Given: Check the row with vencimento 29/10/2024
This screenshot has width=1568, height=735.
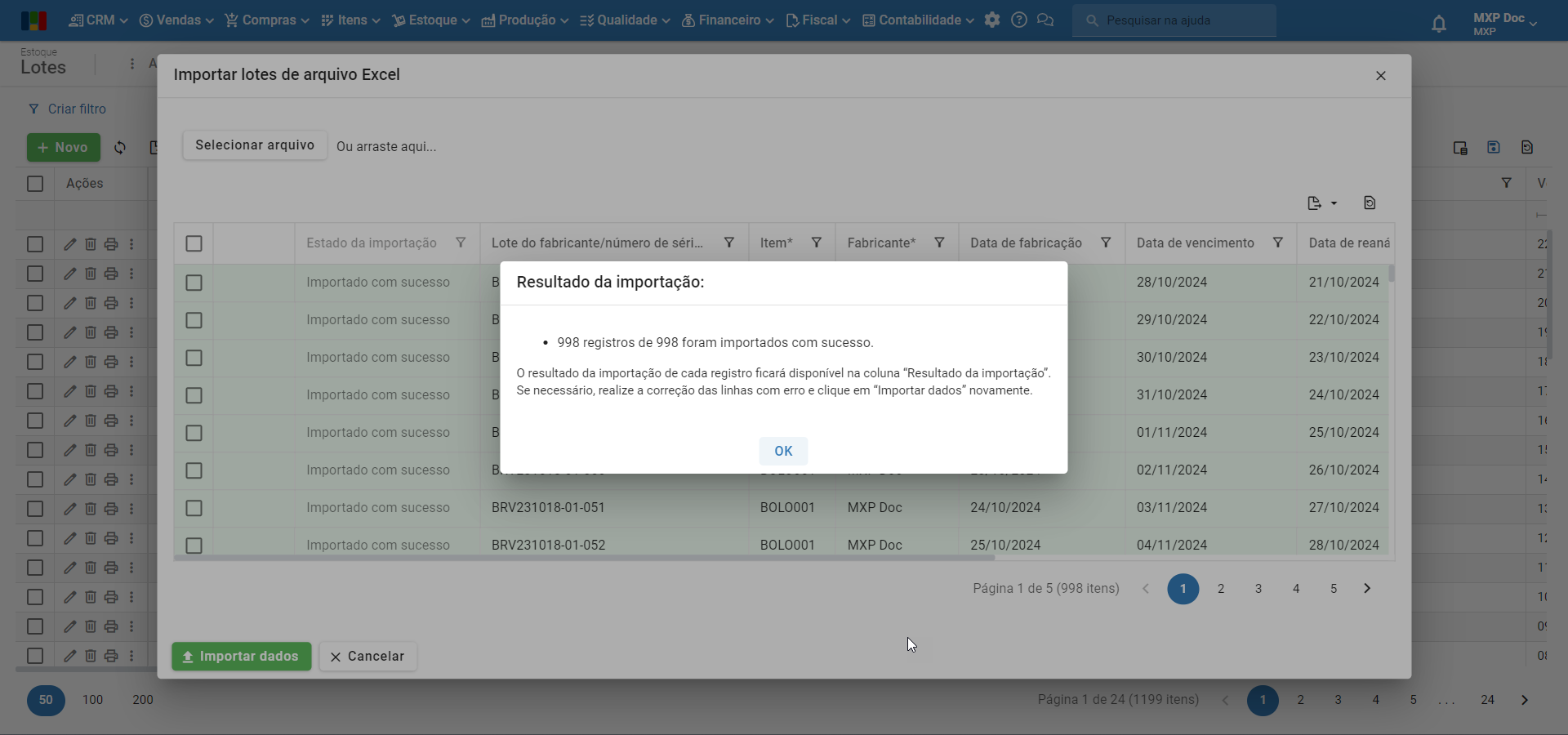Looking at the screenshot, I should pos(194,320).
